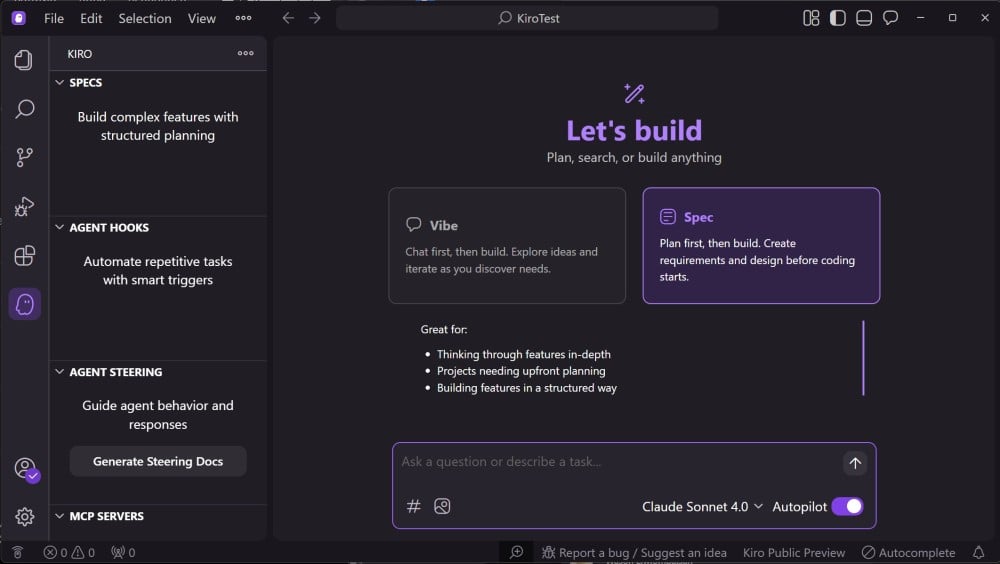Click the Kiro logo in title bar

[x=18, y=18]
